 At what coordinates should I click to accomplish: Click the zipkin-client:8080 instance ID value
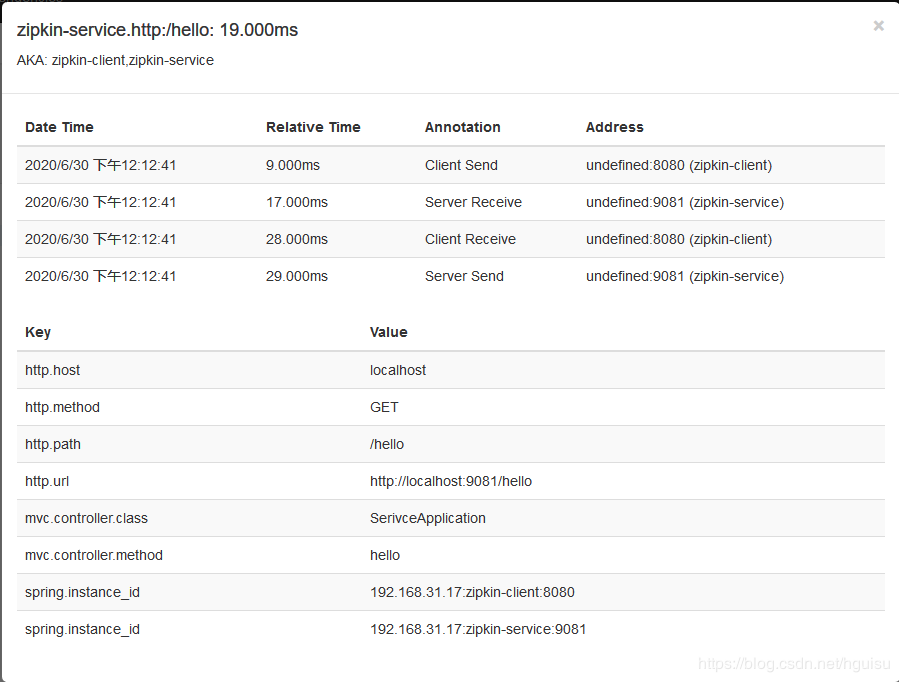[x=472, y=592]
